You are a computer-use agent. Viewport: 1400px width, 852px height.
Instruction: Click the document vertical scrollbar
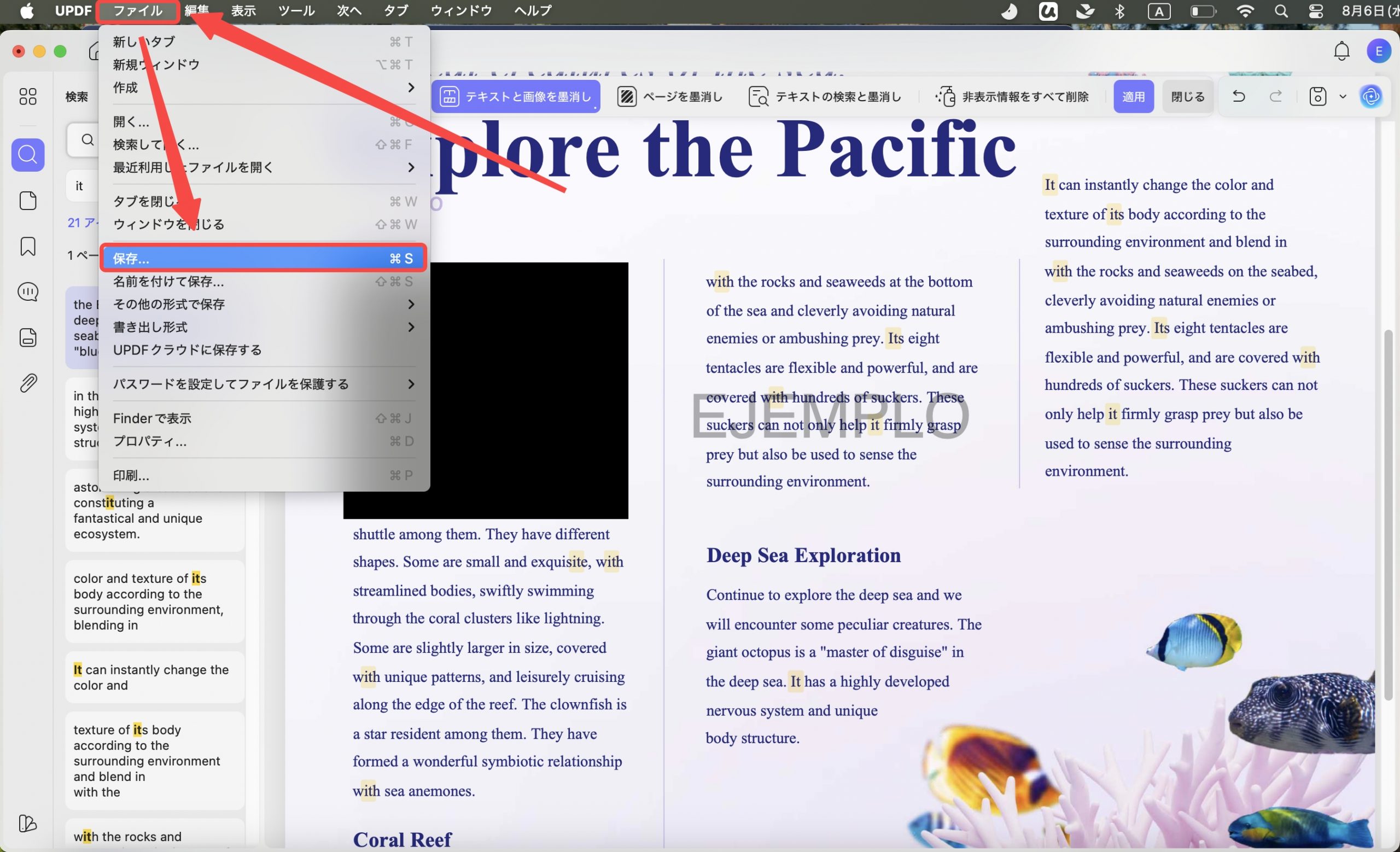click(1387, 514)
